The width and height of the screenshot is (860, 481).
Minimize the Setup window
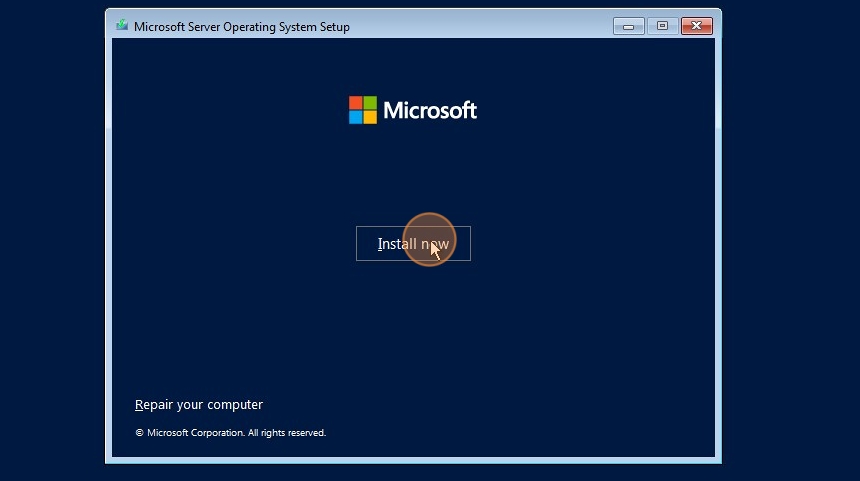629,26
